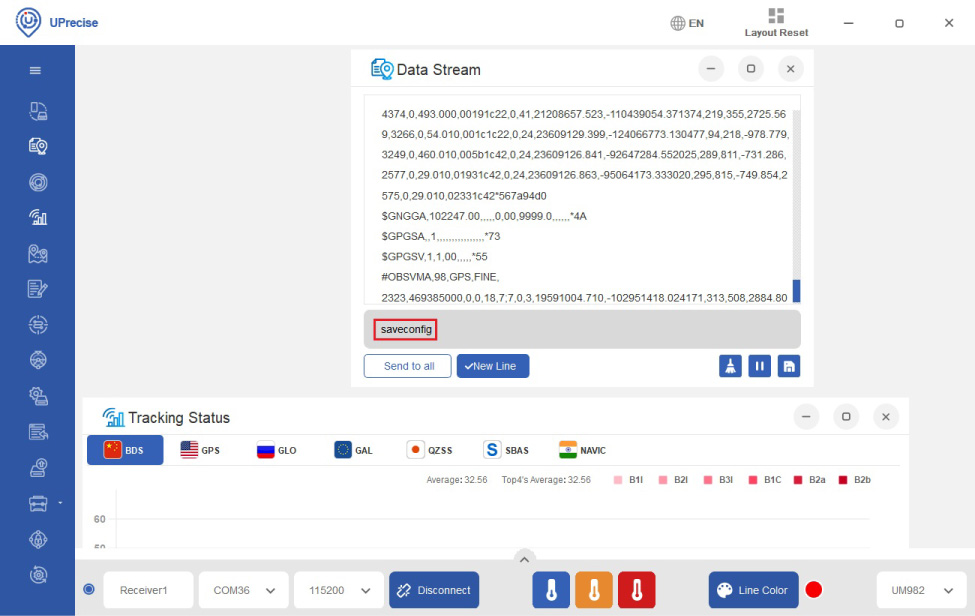Click the blue thermometer button
This screenshot has height=616, width=975.
pyautogui.click(x=550, y=590)
